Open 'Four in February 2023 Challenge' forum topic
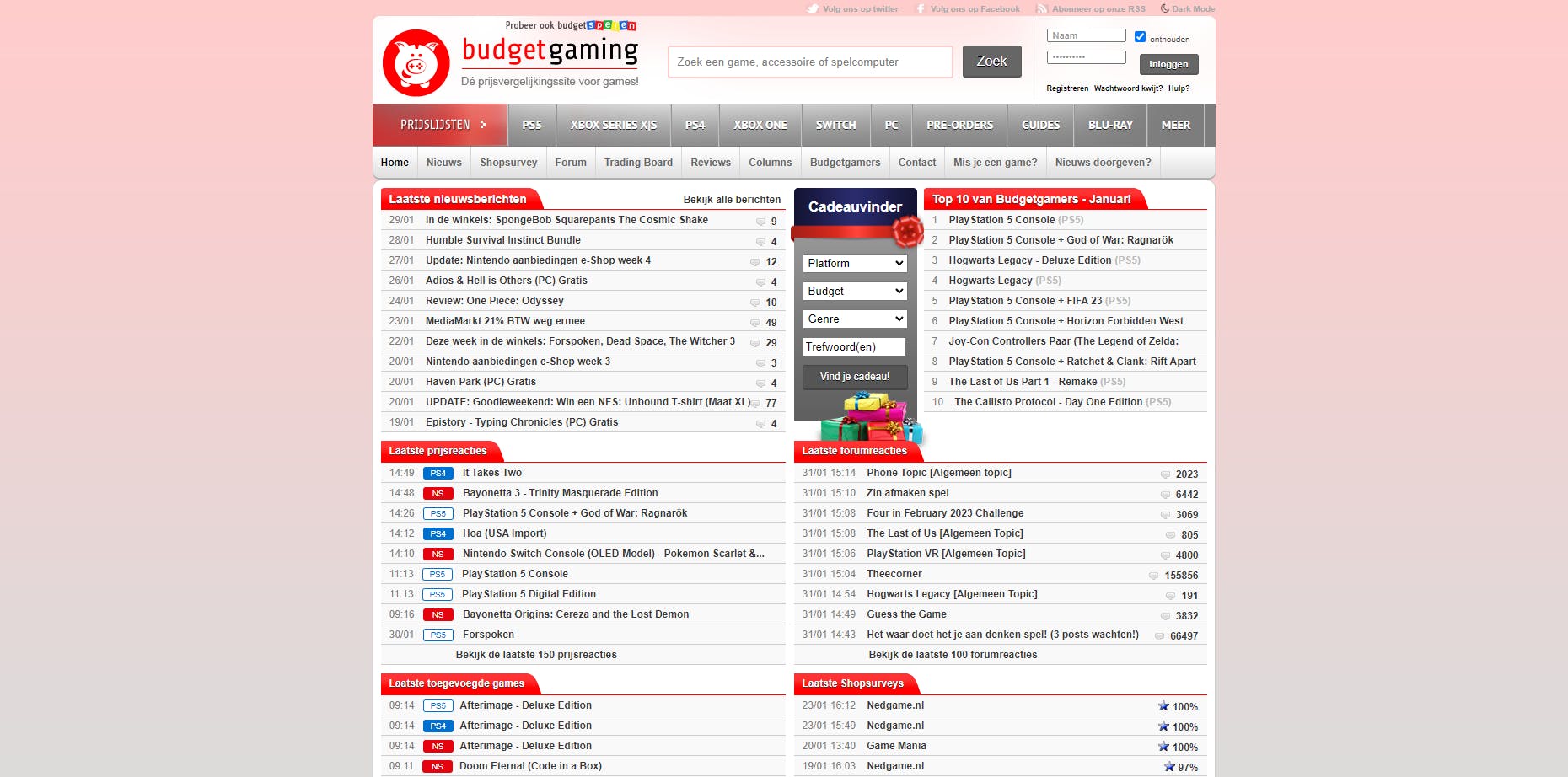The width and height of the screenshot is (1568, 777). [x=945, y=513]
